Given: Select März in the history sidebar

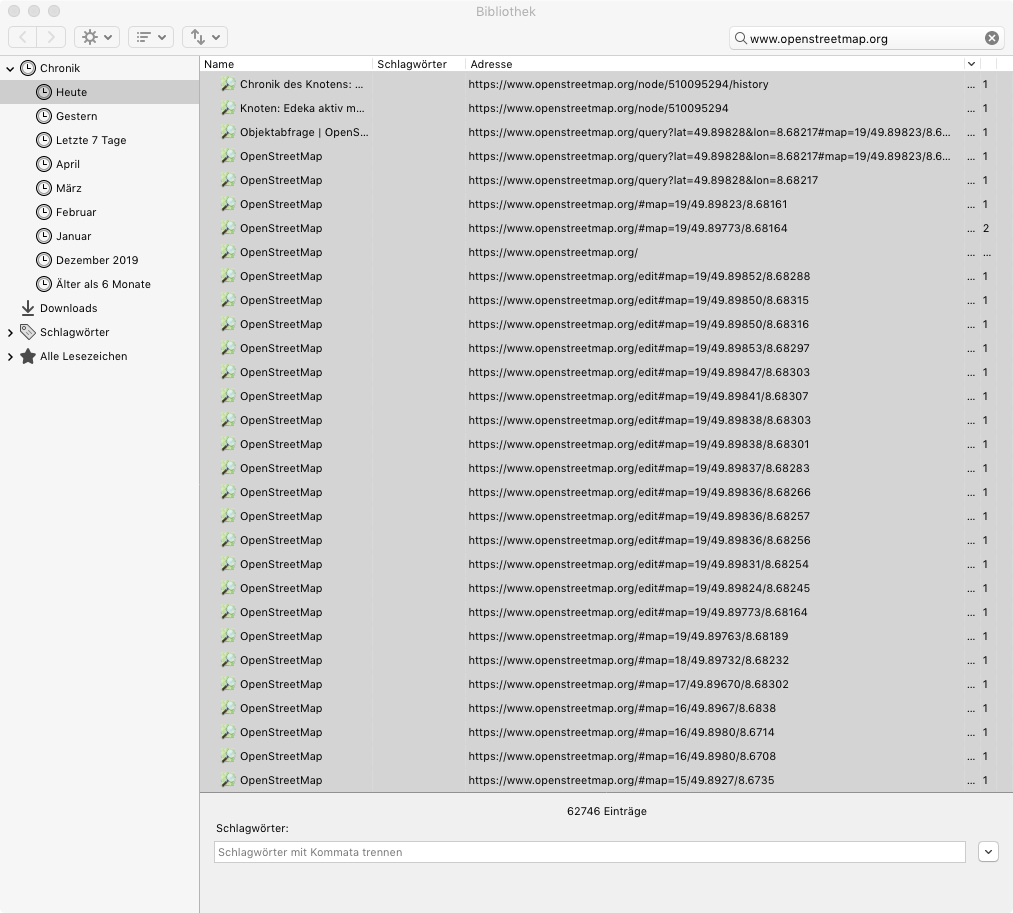Looking at the screenshot, I should (99, 188).
